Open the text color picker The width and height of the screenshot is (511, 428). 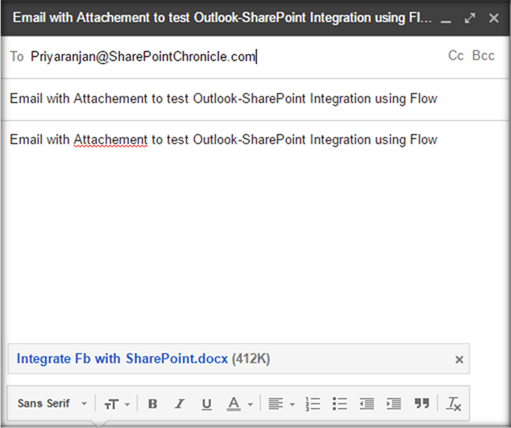pyautogui.click(x=239, y=404)
